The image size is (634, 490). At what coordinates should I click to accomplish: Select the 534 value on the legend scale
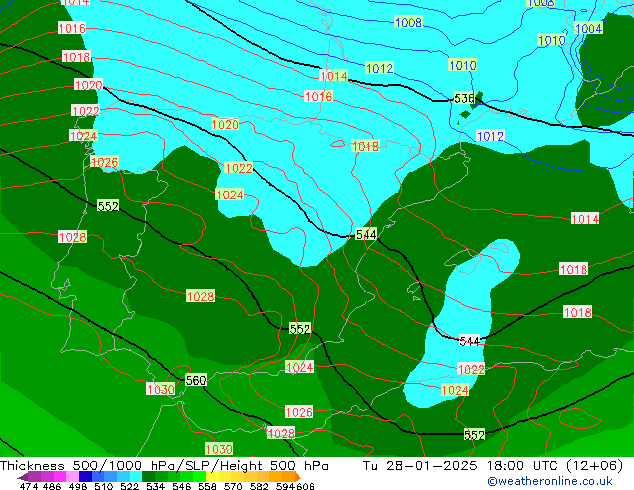pyautogui.click(x=155, y=486)
